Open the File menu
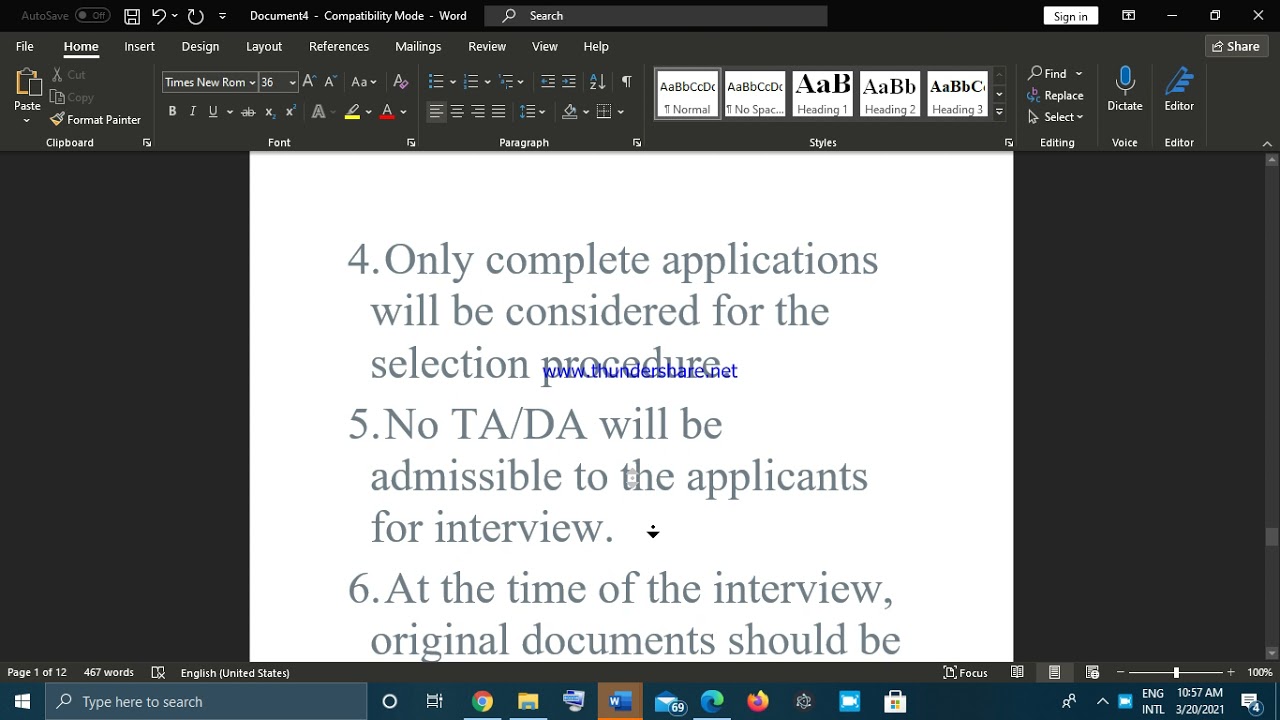1280x720 pixels. [25, 46]
